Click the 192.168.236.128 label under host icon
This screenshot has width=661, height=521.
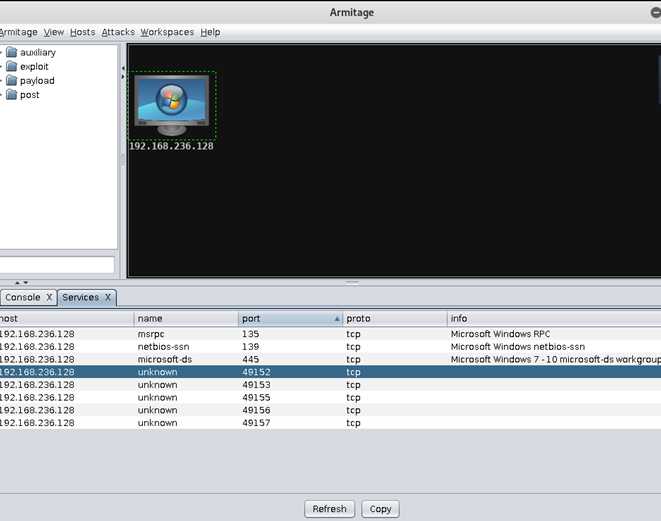pos(171,146)
